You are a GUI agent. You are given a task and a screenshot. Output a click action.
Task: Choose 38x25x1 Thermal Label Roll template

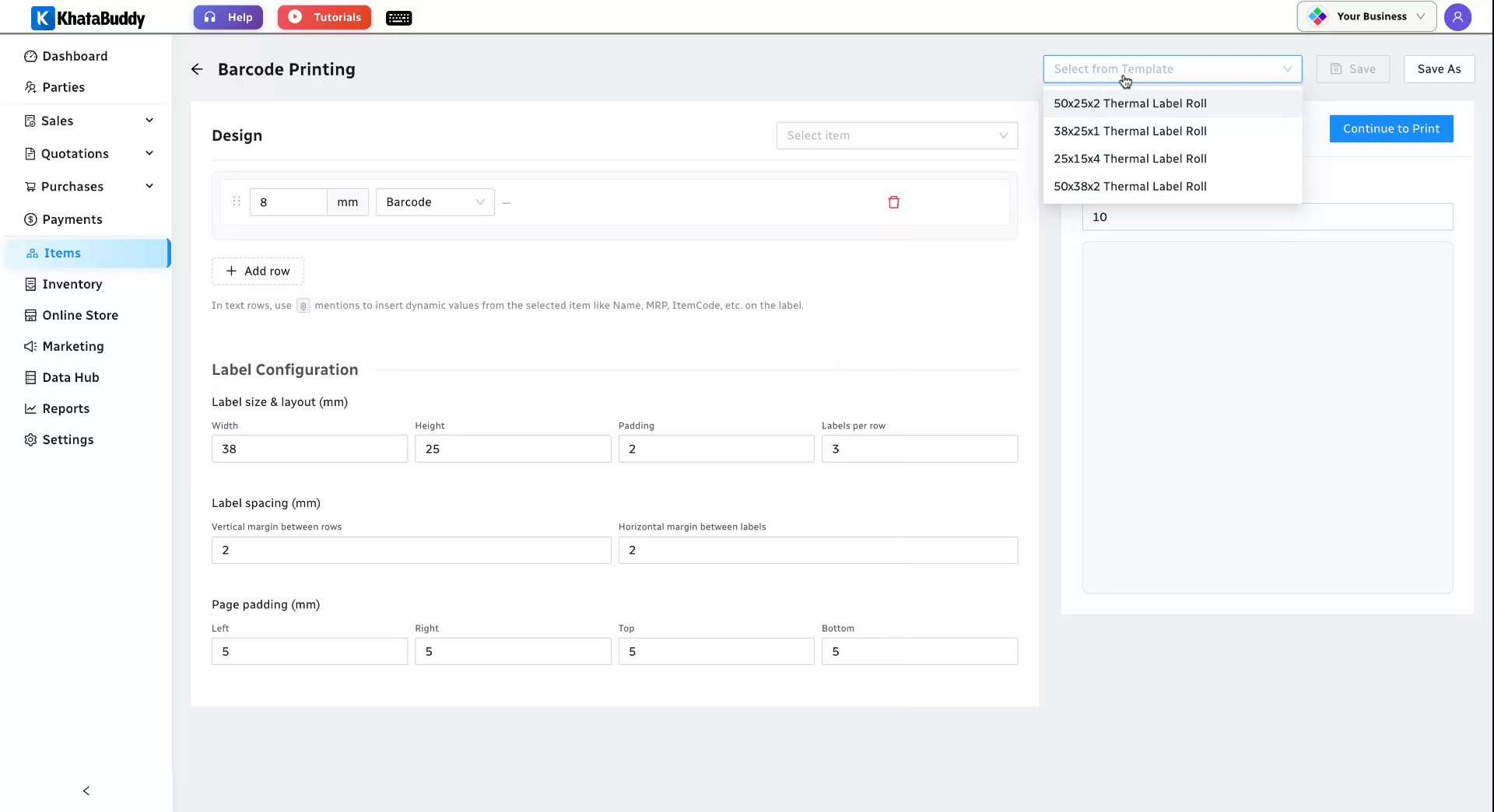pos(1173,131)
